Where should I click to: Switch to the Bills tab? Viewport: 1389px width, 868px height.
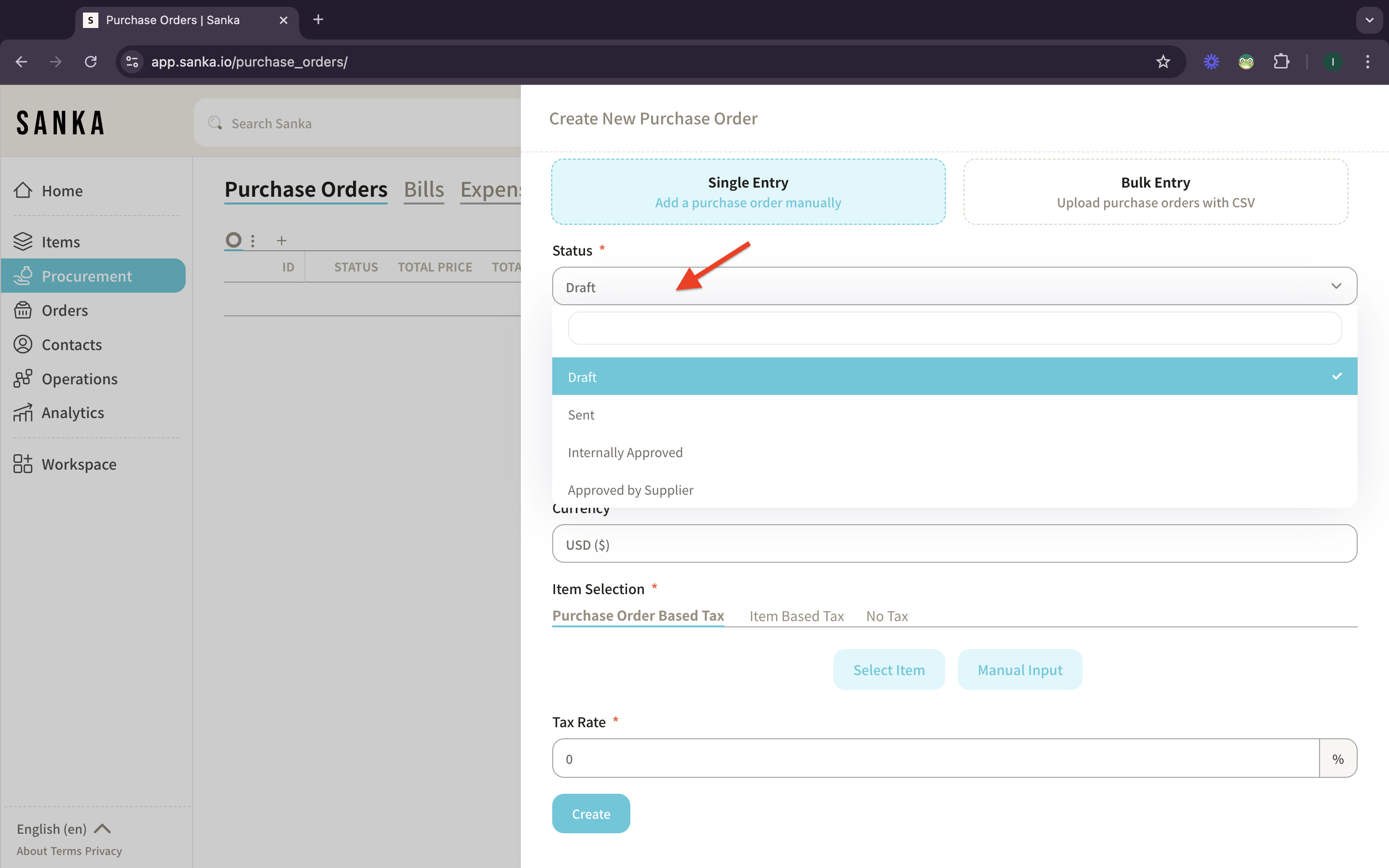click(423, 190)
